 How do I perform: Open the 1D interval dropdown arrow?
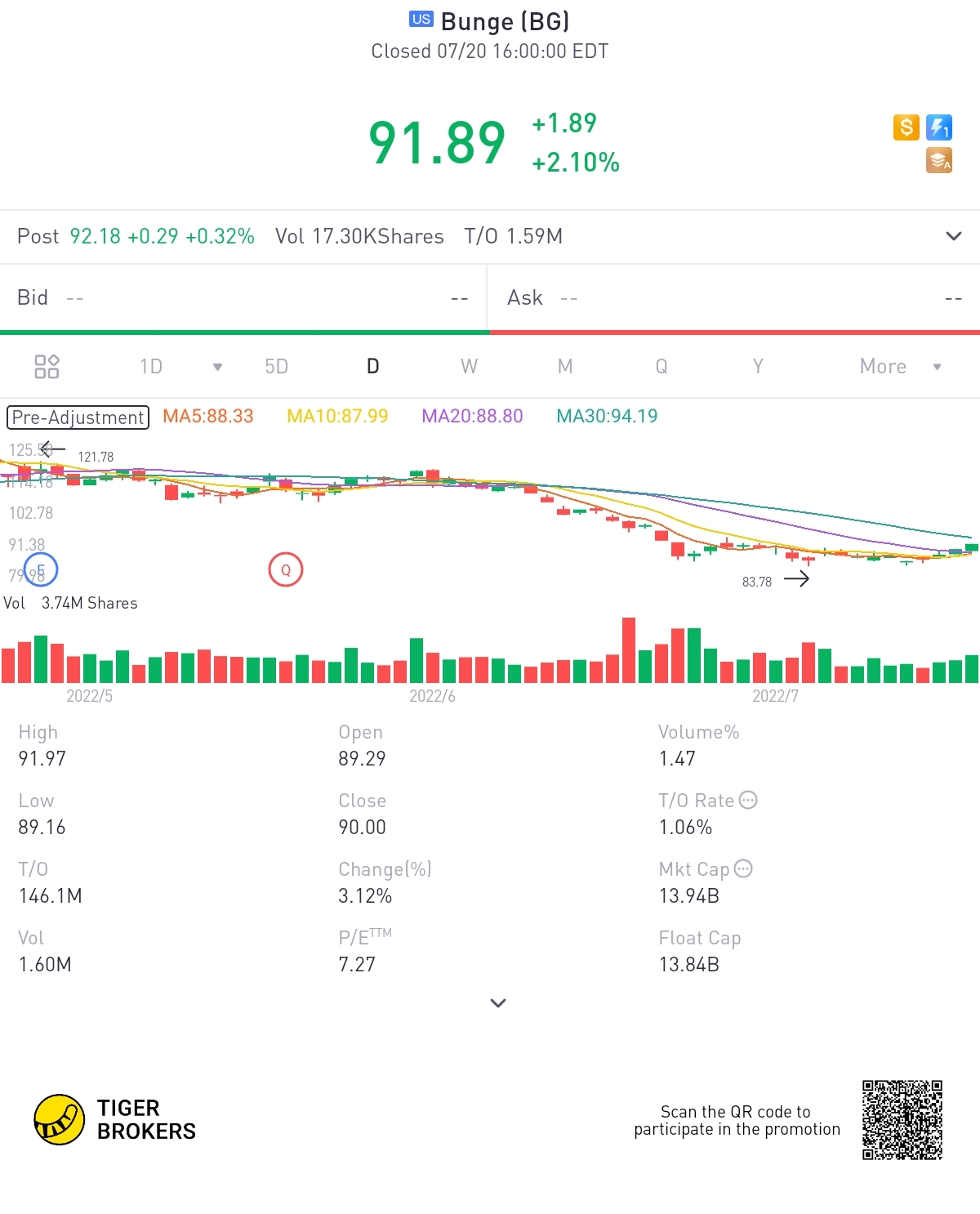(x=217, y=367)
